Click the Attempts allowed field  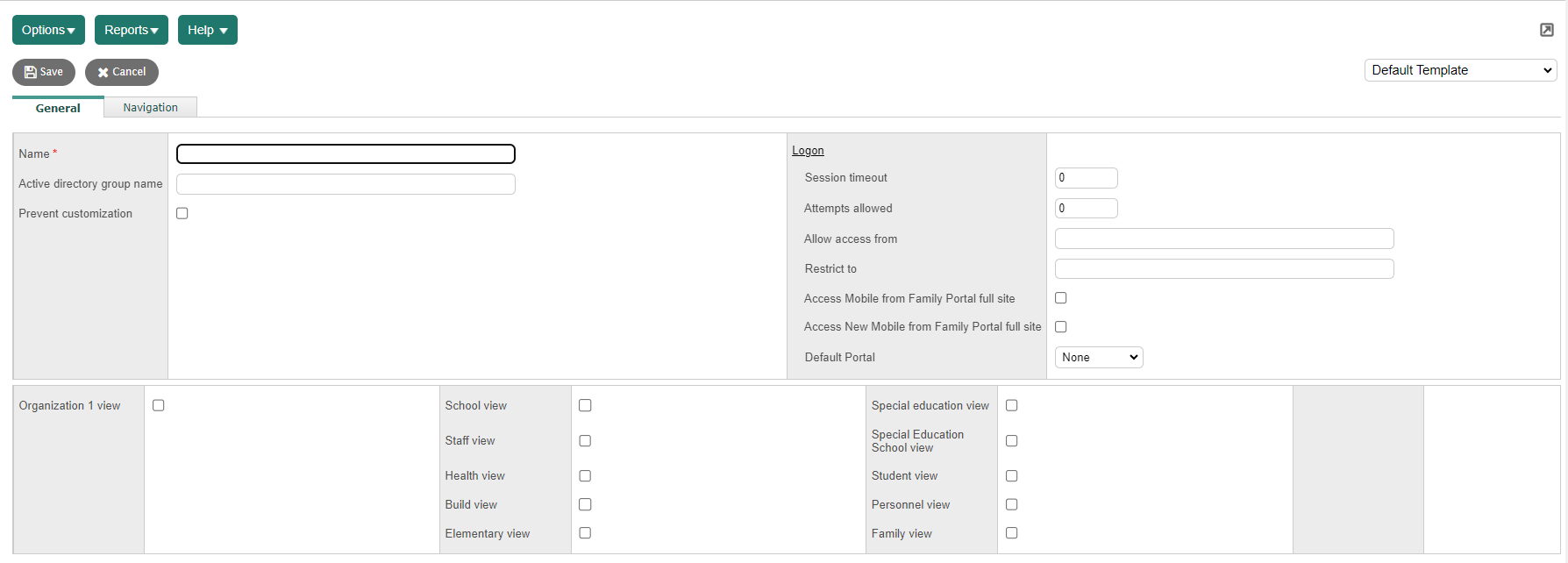(1087, 208)
